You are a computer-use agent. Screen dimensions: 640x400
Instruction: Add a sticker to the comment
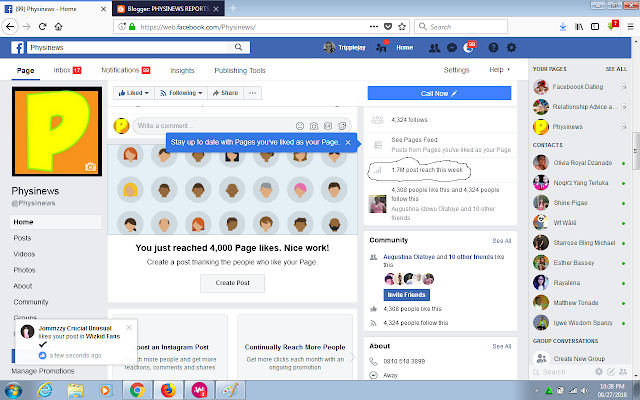(342, 126)
